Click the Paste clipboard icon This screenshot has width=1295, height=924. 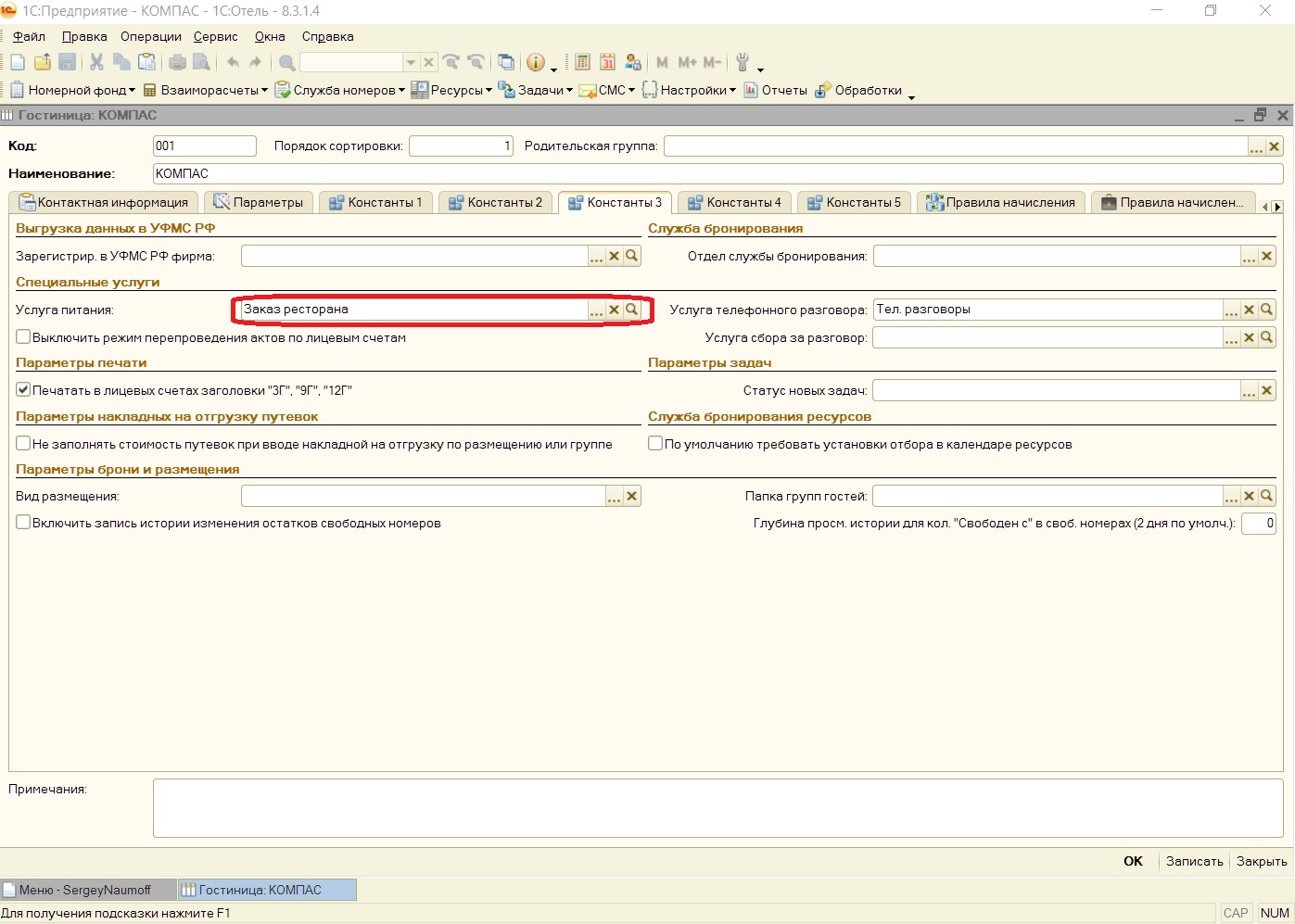146,62
